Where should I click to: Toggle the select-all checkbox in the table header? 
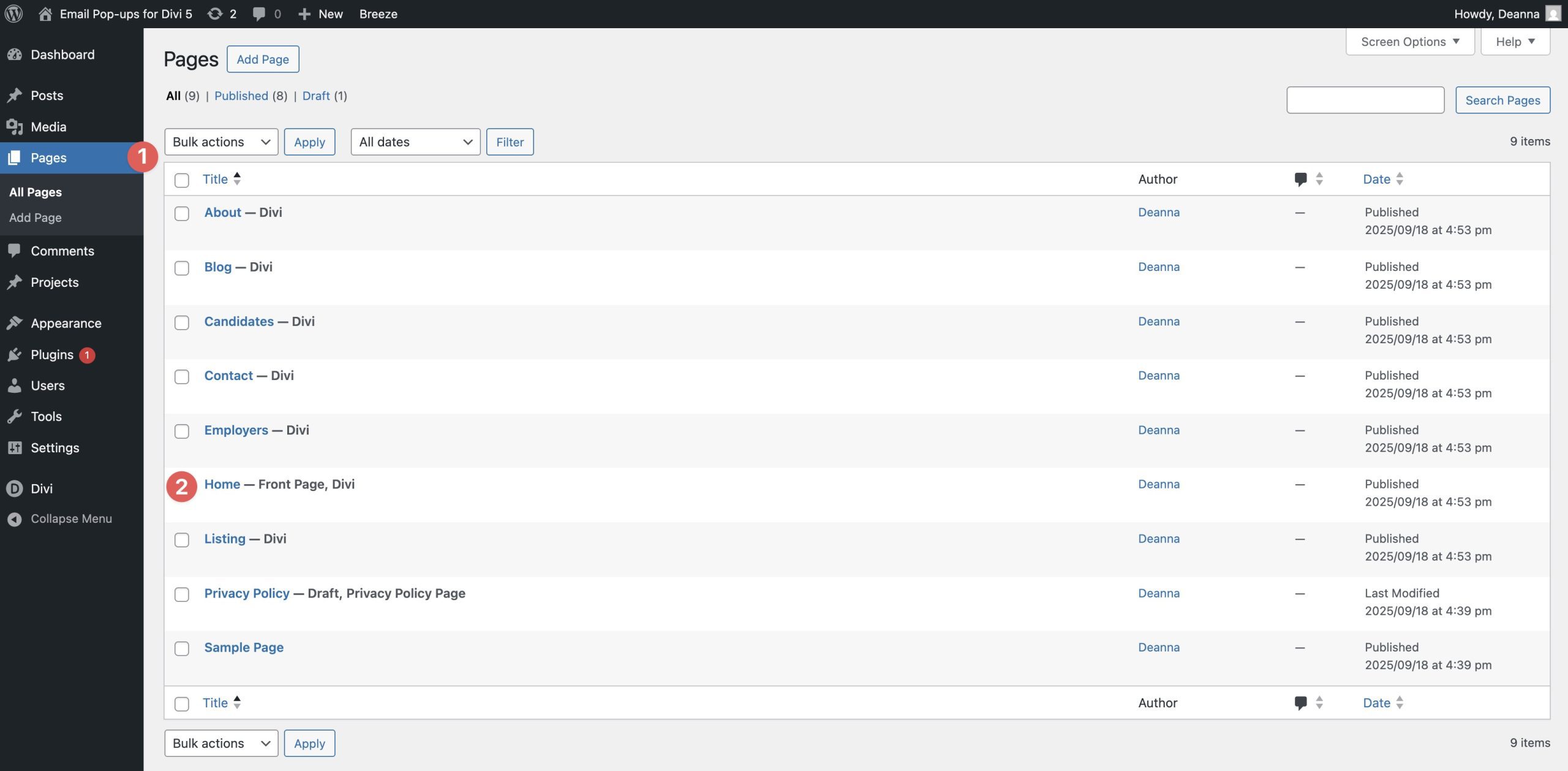182,180
